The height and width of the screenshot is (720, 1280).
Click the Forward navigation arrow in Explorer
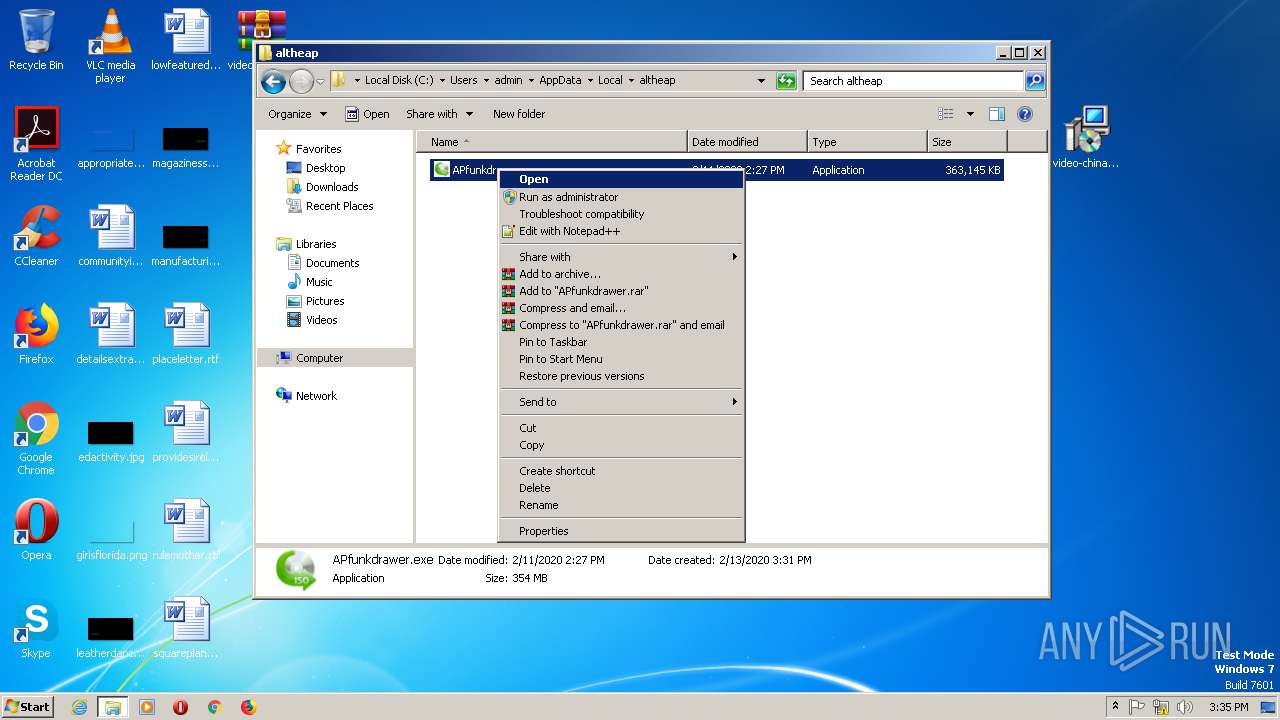pyautogui.click(x=301, y=81)
